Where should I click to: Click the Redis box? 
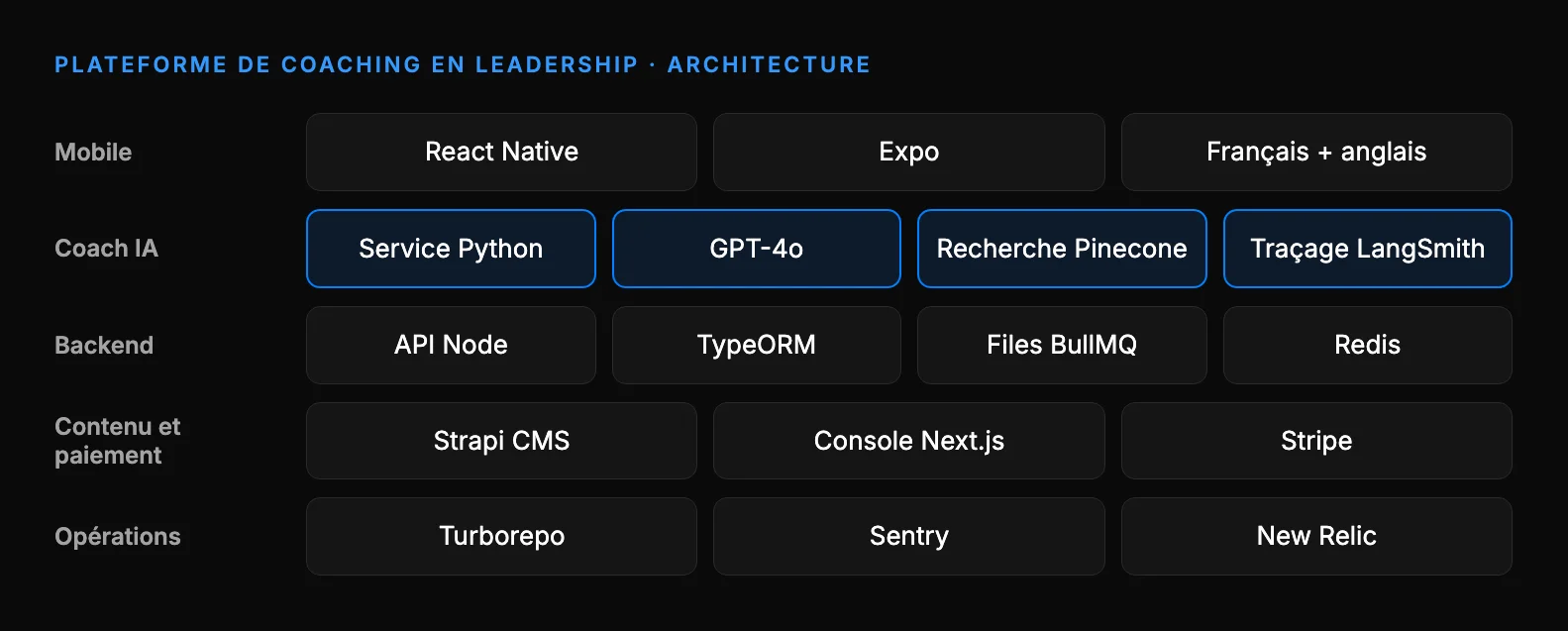pyautogui.click(x=1368, y=345)
